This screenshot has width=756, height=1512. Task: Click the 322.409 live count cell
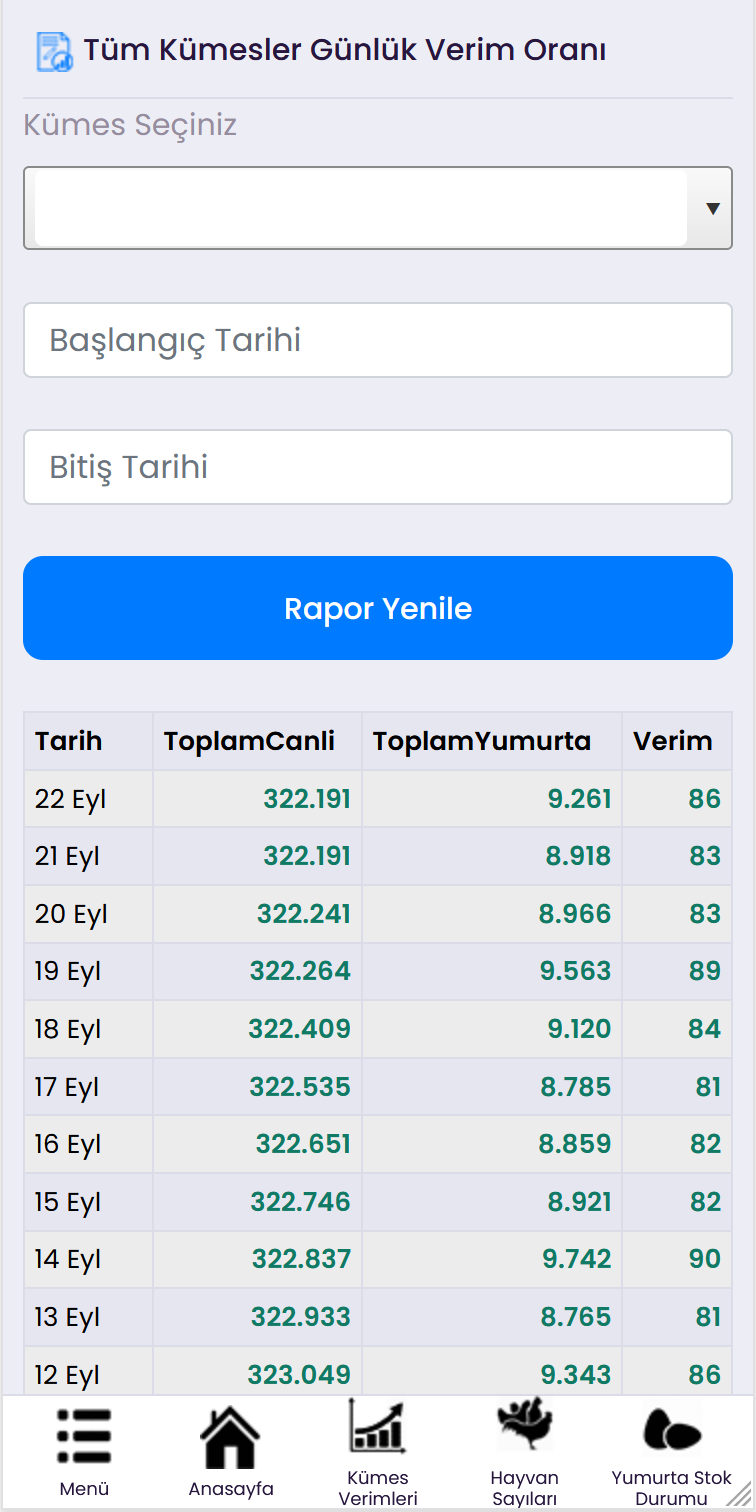[300, 1029]
